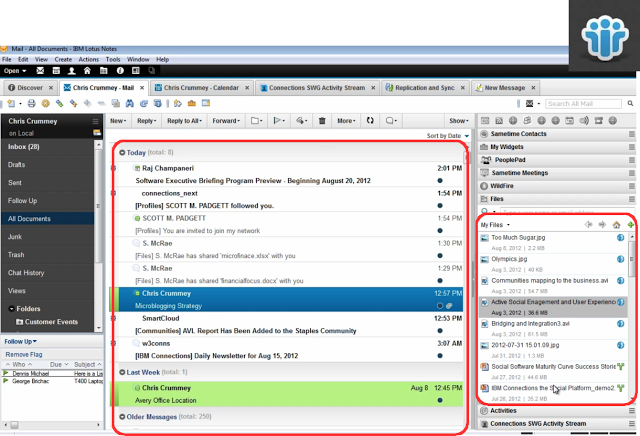Collapse the Last Week message group
Viewport: 640px width, 436px height.
[x=122, y=372]
